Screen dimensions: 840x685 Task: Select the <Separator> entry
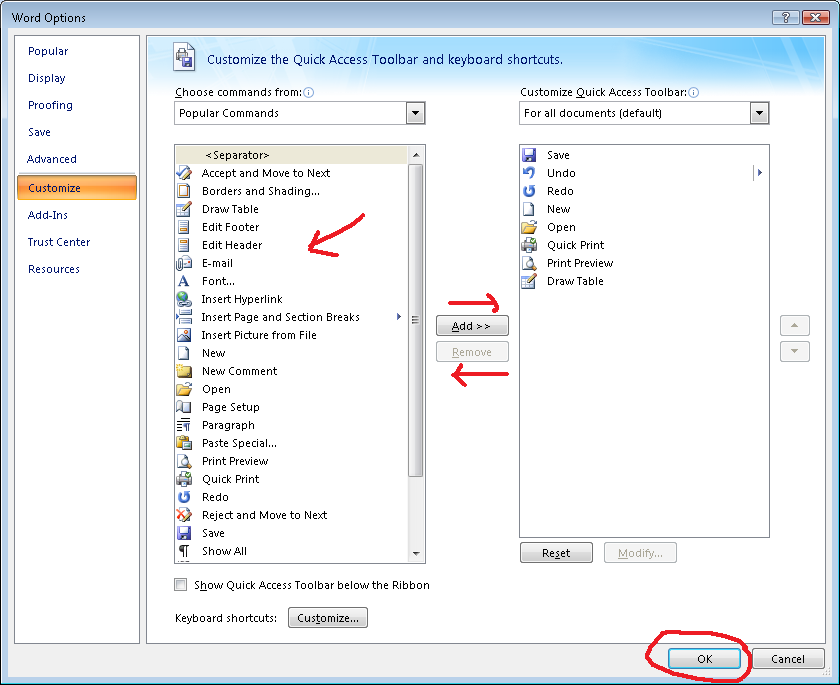tap(291, 155)
